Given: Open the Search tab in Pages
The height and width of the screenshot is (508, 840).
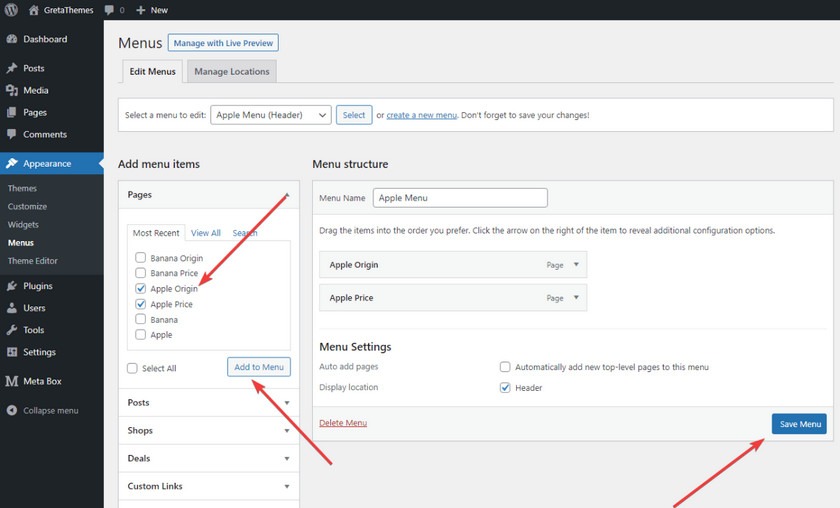Looking at the screenshot, I should click(245, 233).
